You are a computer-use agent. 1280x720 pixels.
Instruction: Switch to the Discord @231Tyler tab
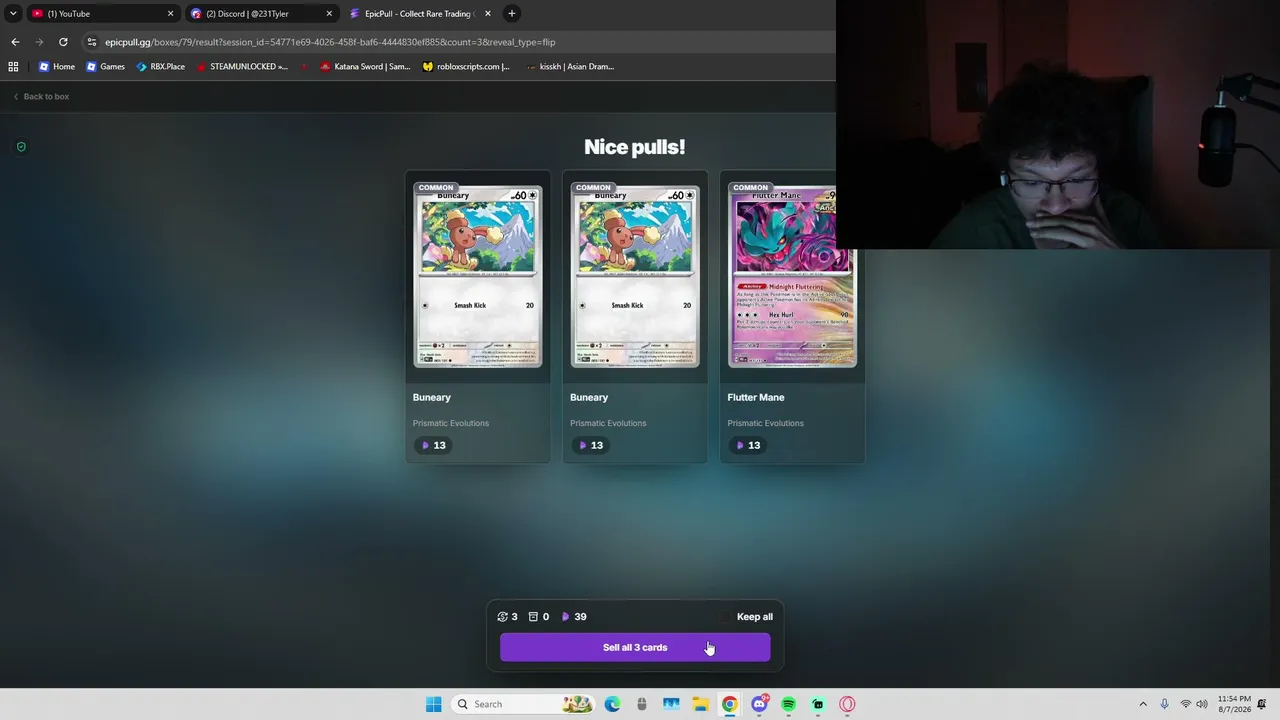pyautogui.click(x=260, y=13)
